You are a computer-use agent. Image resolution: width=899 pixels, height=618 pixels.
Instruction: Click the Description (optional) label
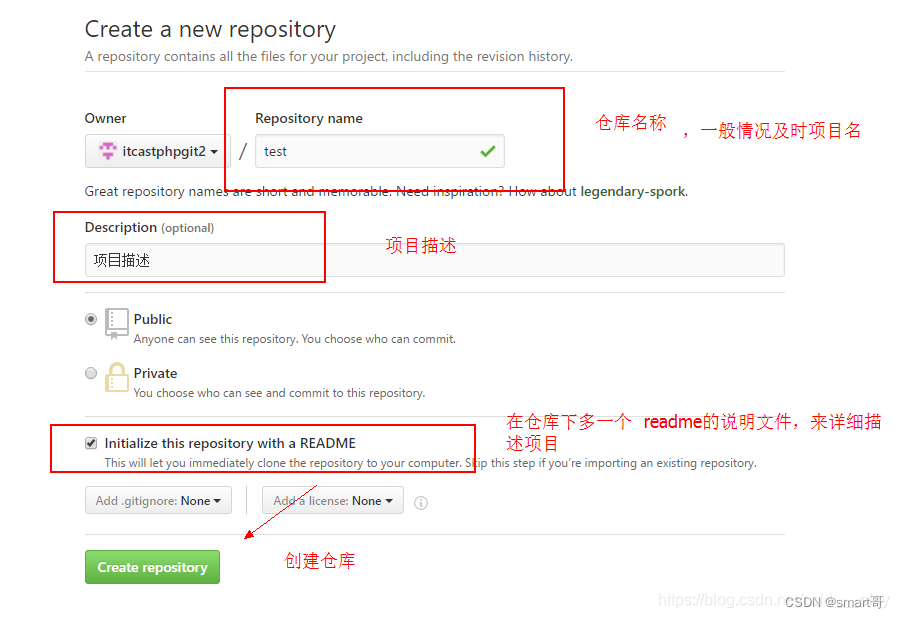(x=149, y=228)
